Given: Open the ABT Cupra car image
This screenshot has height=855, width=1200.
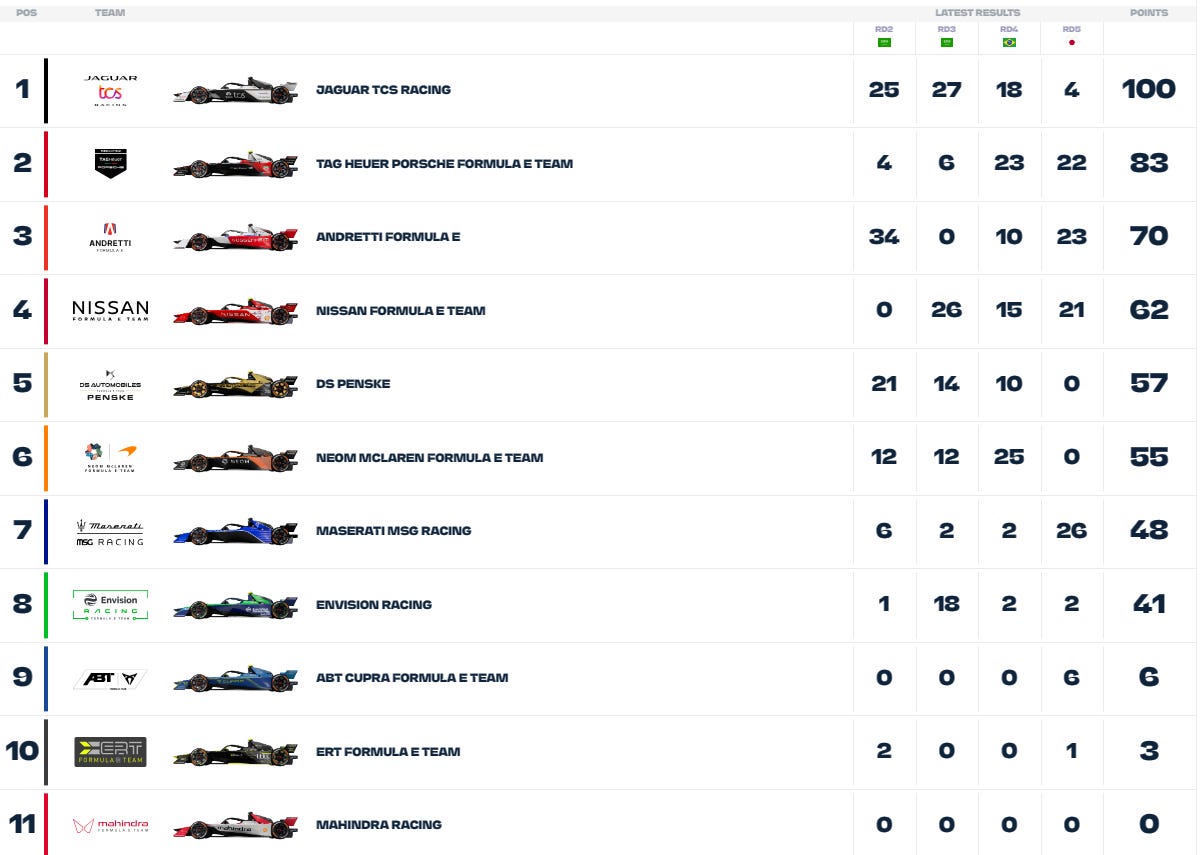Looking at the screenshot, I should pyautogui.click(x=235, y=678).
